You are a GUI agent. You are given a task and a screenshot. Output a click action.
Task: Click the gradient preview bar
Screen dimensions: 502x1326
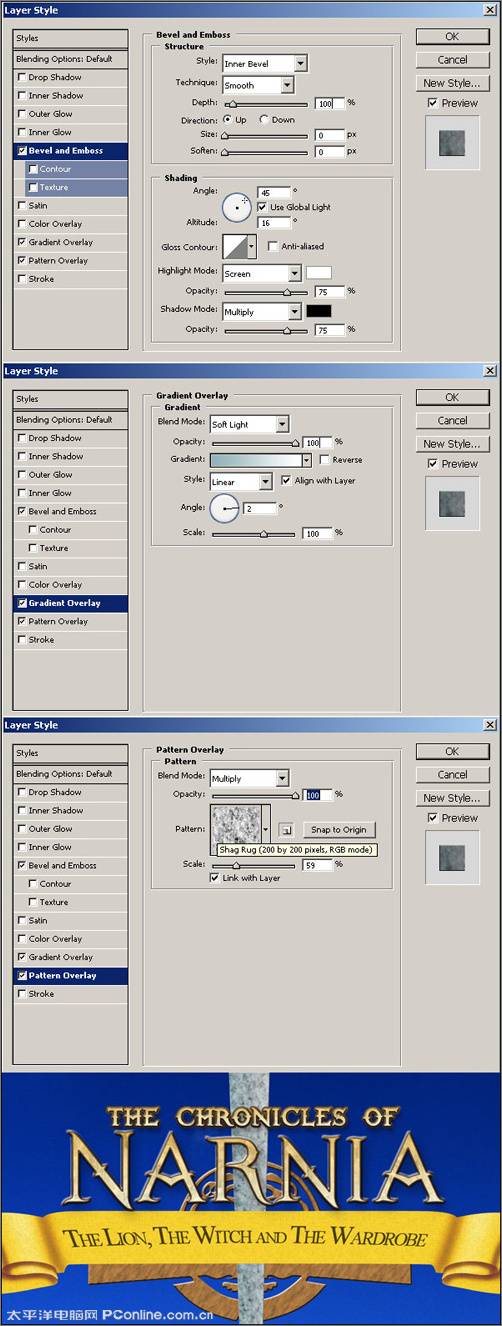click(255, 460)
